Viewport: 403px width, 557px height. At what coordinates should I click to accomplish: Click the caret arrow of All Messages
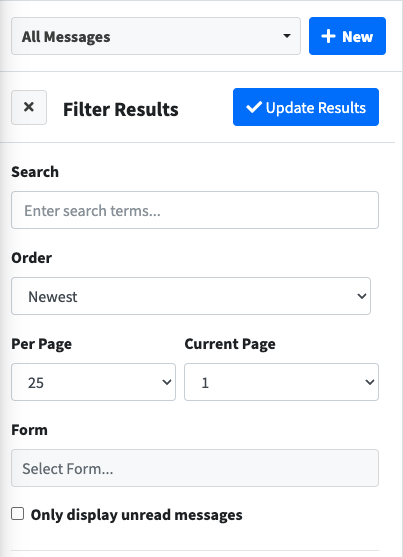(287, 36)
